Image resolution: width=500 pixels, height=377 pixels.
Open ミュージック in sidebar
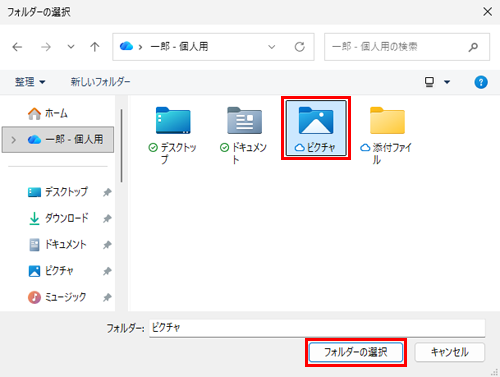coord(57,297)
